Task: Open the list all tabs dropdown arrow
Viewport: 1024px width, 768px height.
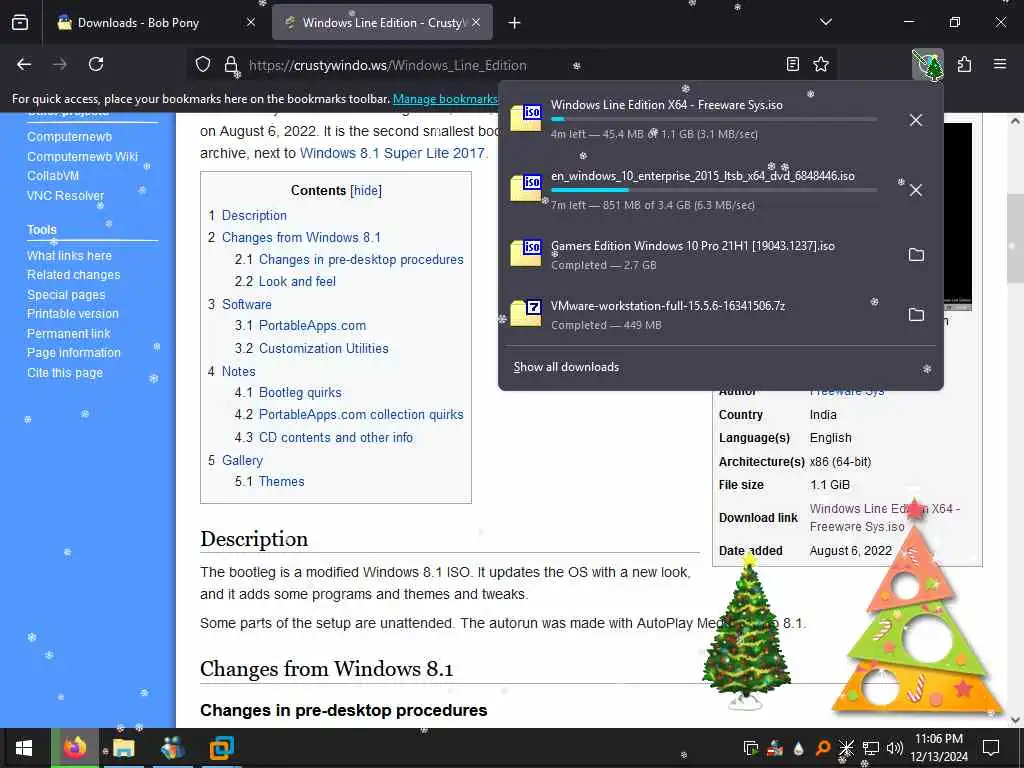Action: (x=825, y=22)
